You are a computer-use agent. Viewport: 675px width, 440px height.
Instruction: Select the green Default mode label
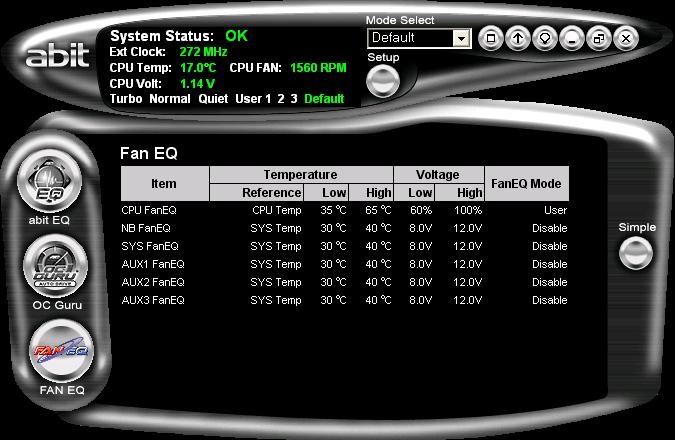324,99
